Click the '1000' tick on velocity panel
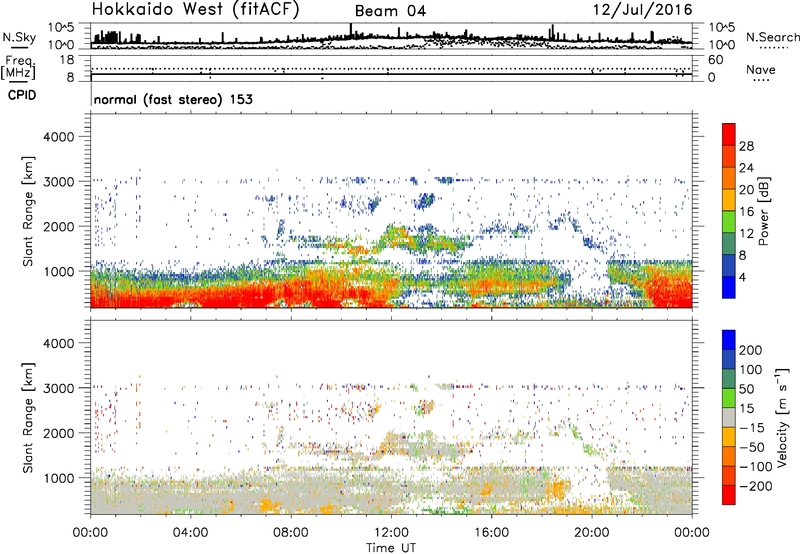The height and width of the screenshot is (554, 800). 58,478
